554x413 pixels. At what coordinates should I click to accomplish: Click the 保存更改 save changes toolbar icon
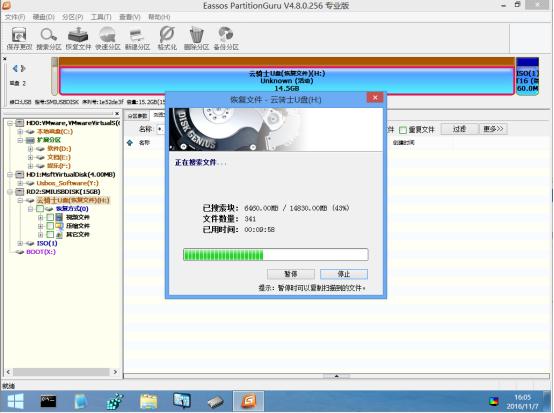coord(19,35)
